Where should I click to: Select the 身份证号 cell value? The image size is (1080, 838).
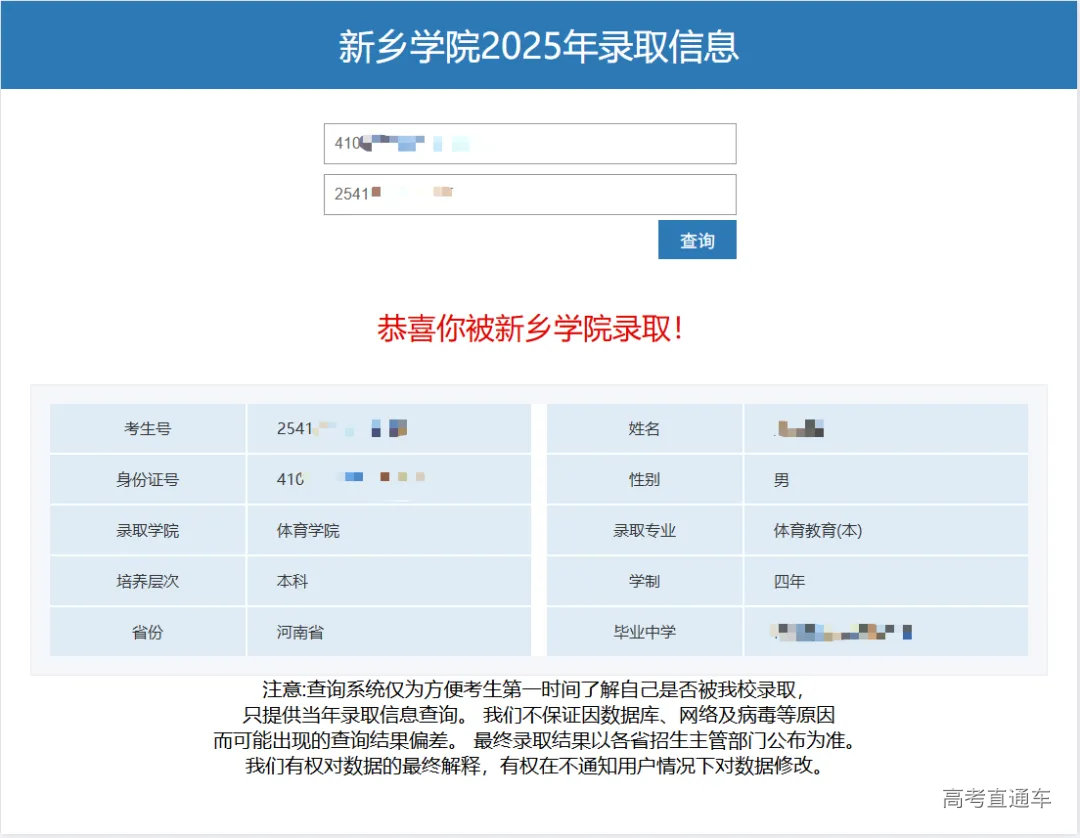[390, 478]
